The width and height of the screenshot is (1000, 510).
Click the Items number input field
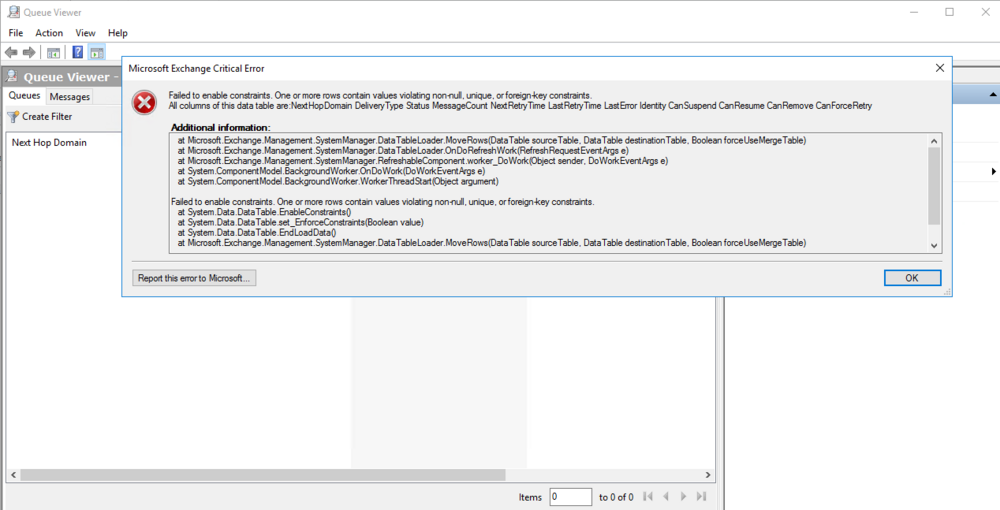click(570, 496)
